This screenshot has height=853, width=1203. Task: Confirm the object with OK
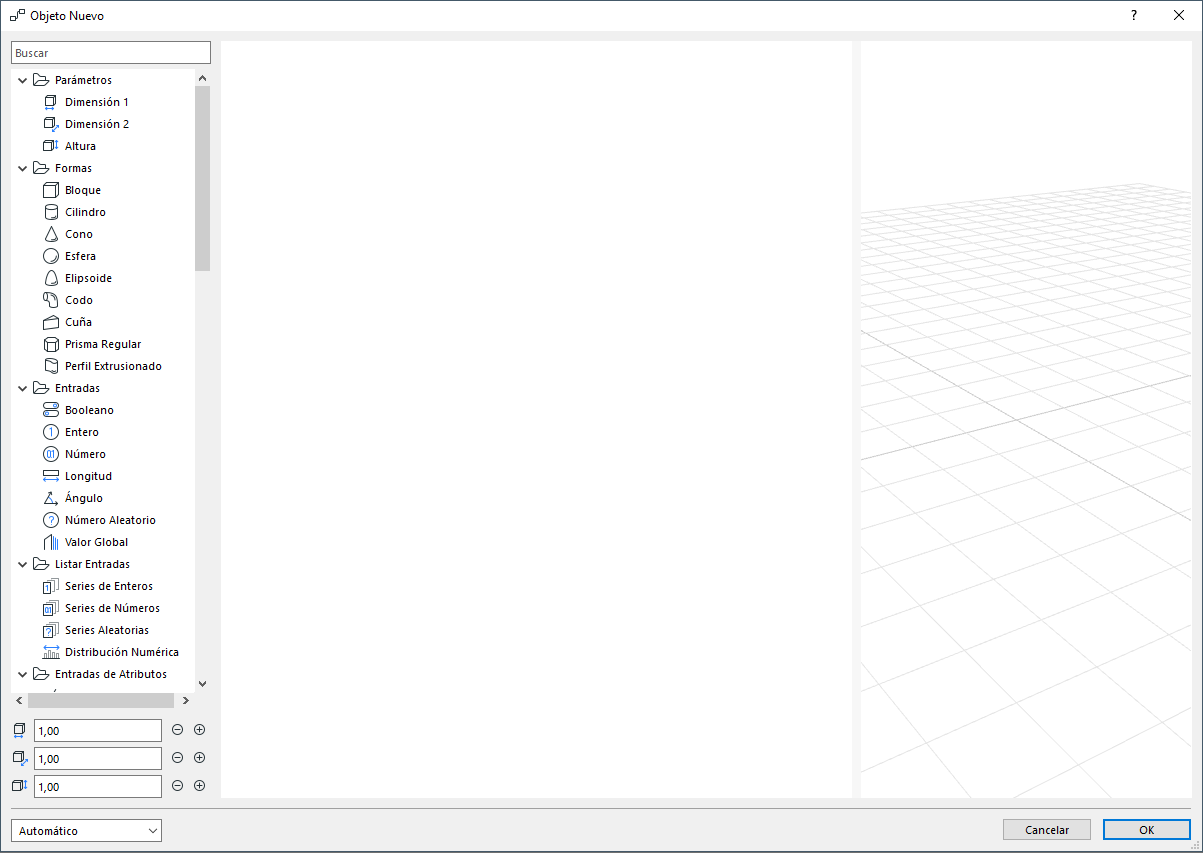(1146, 829)
